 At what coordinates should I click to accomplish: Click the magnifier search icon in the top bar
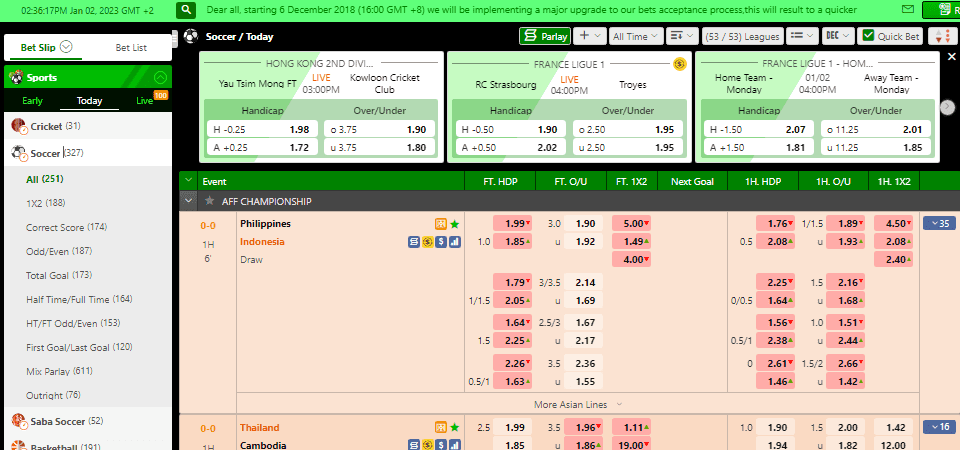point(186,10)
